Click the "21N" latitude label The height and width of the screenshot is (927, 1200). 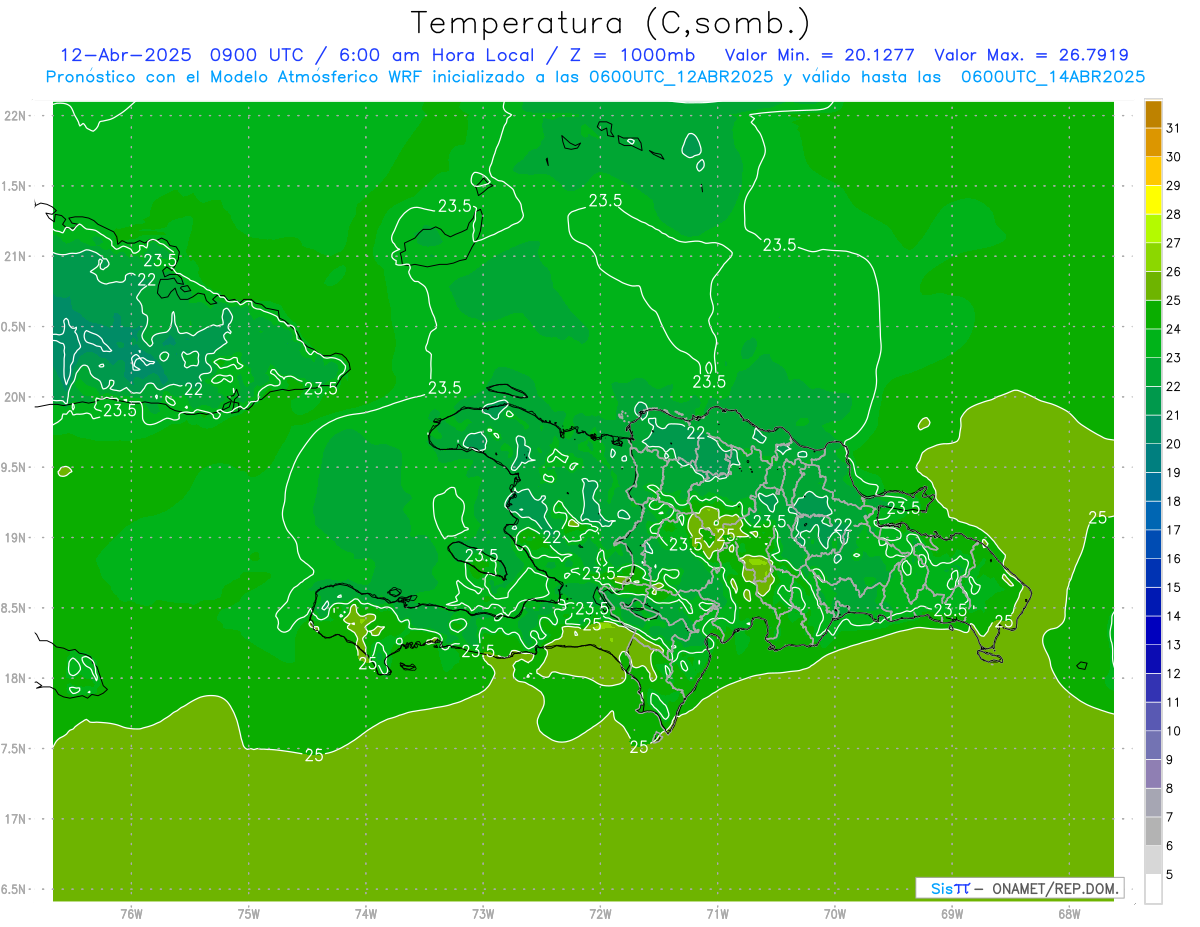tap(17, 257)
